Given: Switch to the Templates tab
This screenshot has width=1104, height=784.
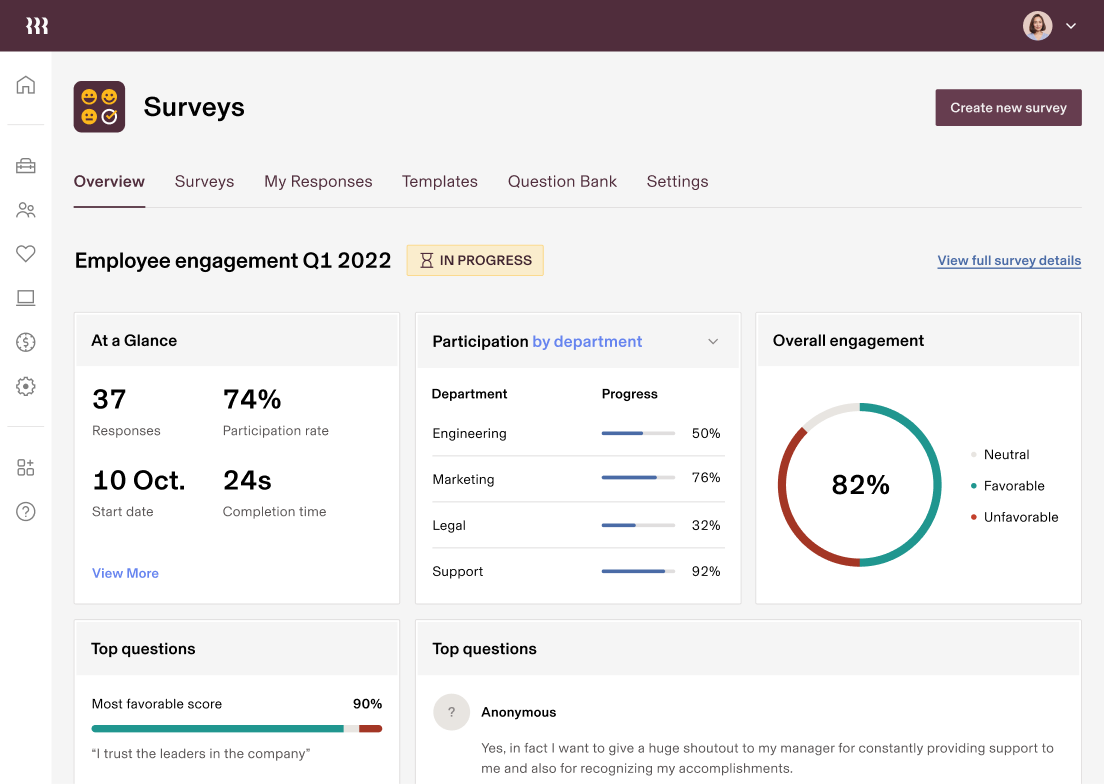Looking at the screenshot, I should pos(439,181).
